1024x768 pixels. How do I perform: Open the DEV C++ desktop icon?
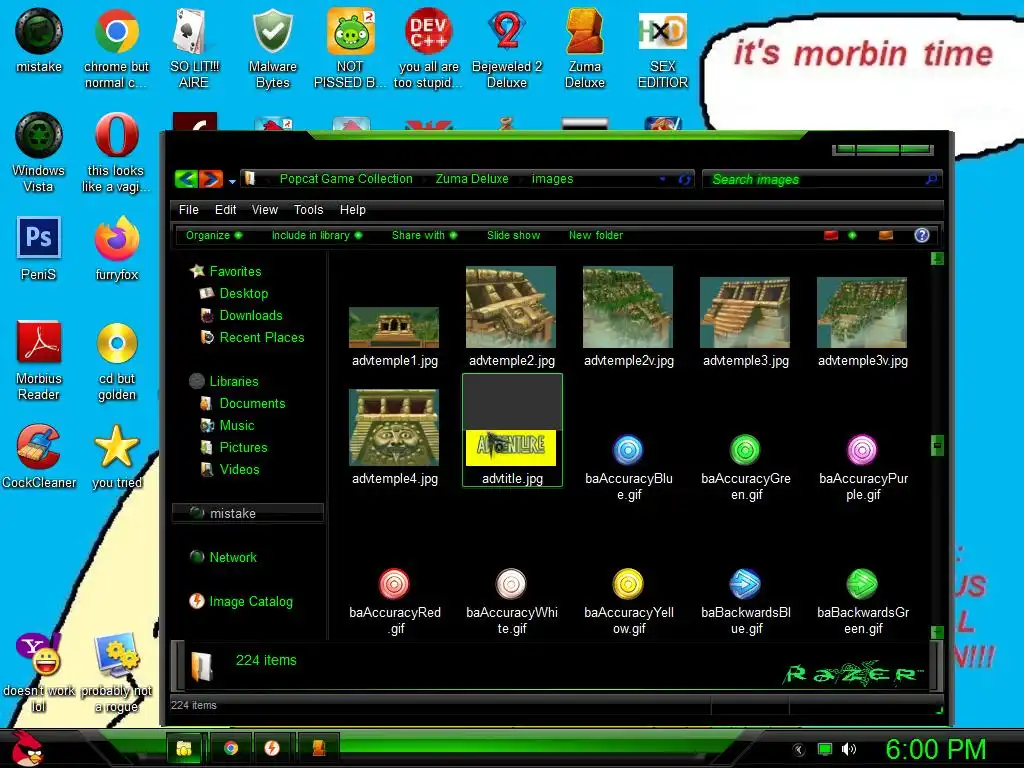pyautogui.click(x=428, y=48)
